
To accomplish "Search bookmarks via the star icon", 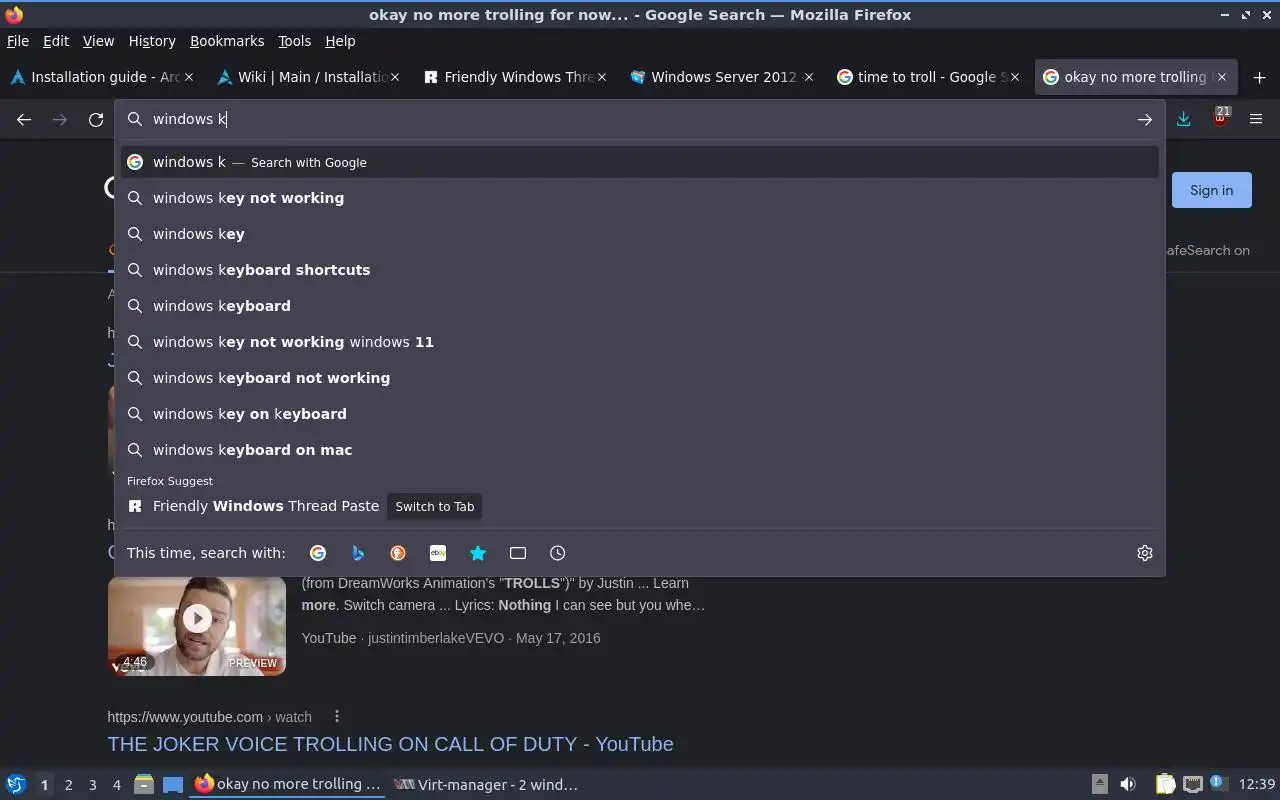I will (x=478, y=553).
